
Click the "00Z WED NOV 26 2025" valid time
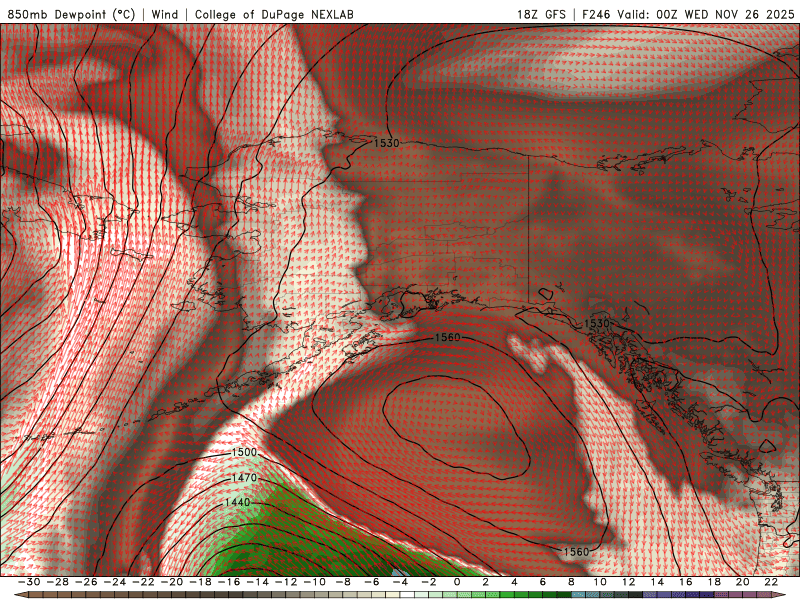(x=725, y=14)
